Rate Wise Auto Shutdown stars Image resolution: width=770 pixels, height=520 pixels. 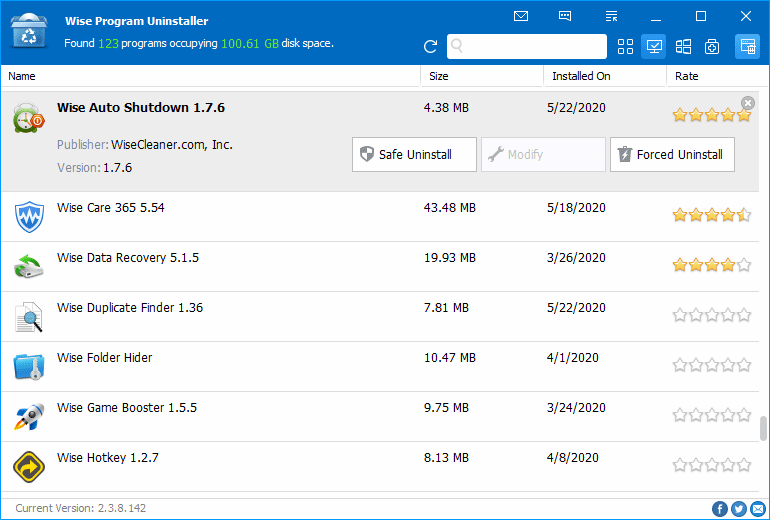point(712,115)
